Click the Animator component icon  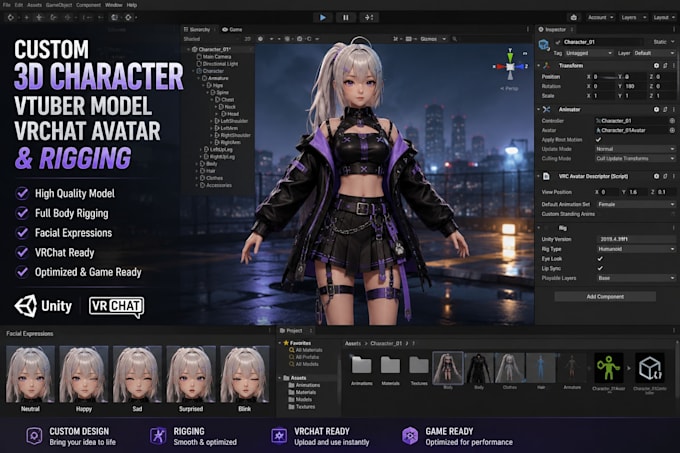[547, 110]
